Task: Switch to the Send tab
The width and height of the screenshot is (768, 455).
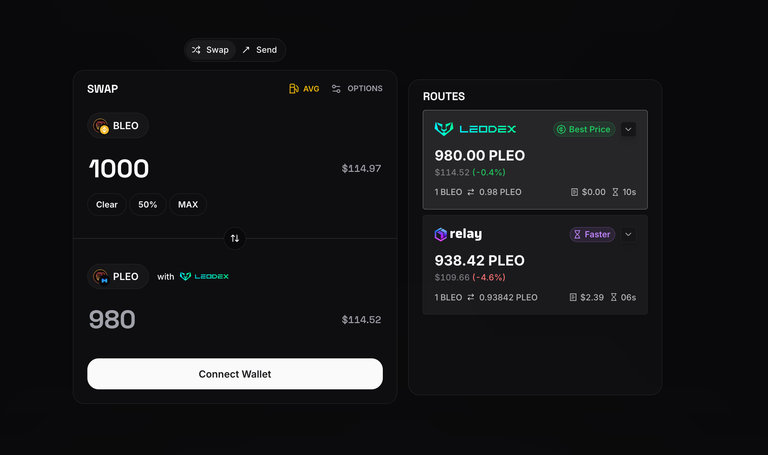Action: tap(260, 50)
